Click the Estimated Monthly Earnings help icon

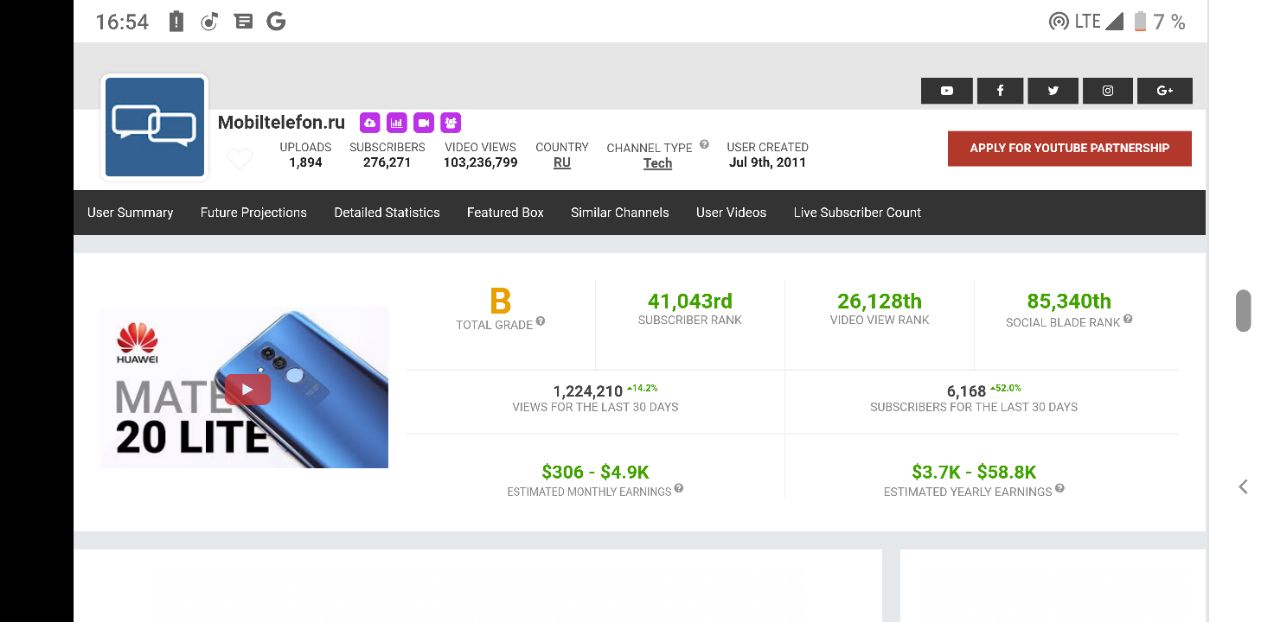tap(679, 489)
